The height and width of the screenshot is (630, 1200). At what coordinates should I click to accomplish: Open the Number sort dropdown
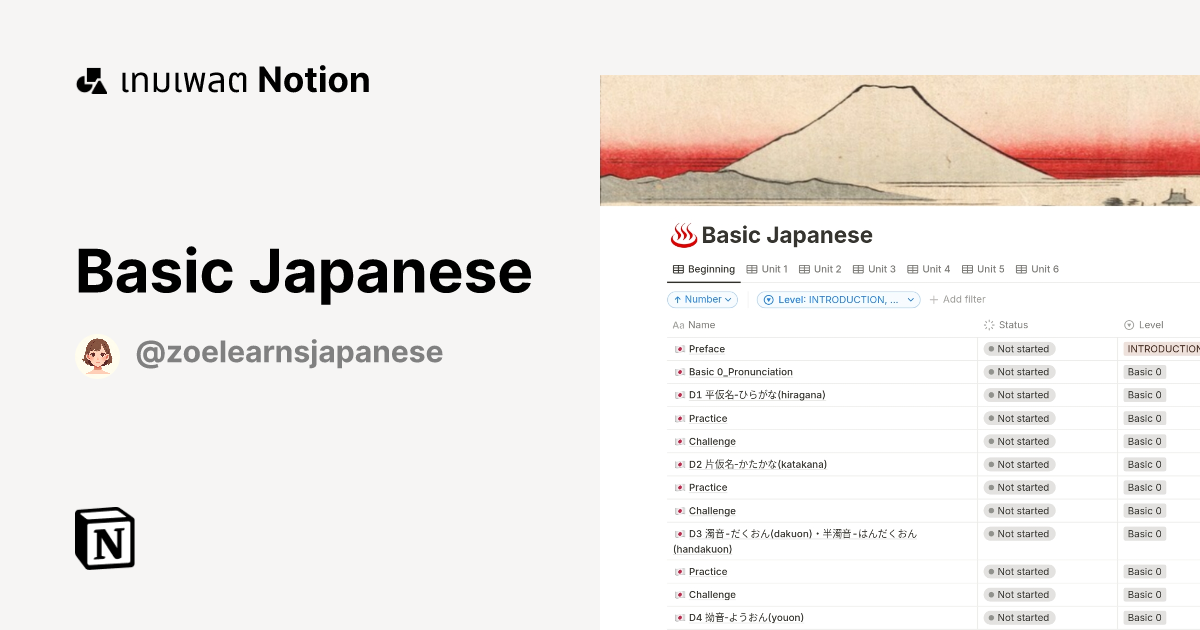pyautogui.click(x=702, y=299)
